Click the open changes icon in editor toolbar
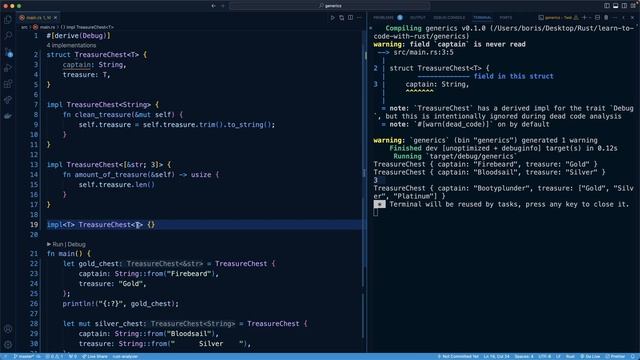Image resolution: width=640 pixels, height=360 pixels. pos(342,18)
